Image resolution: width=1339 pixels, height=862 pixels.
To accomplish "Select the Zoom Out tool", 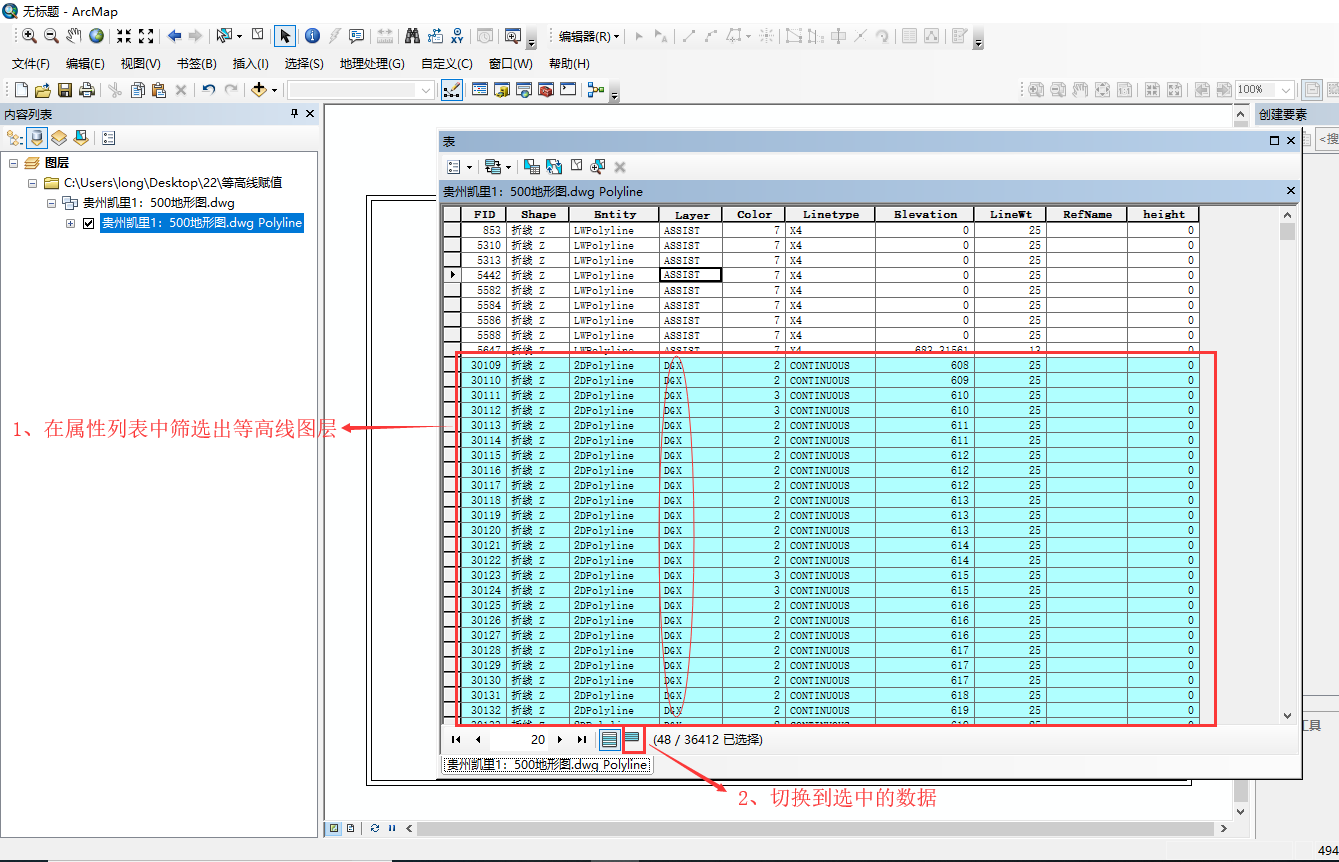I will click(51, 36).
